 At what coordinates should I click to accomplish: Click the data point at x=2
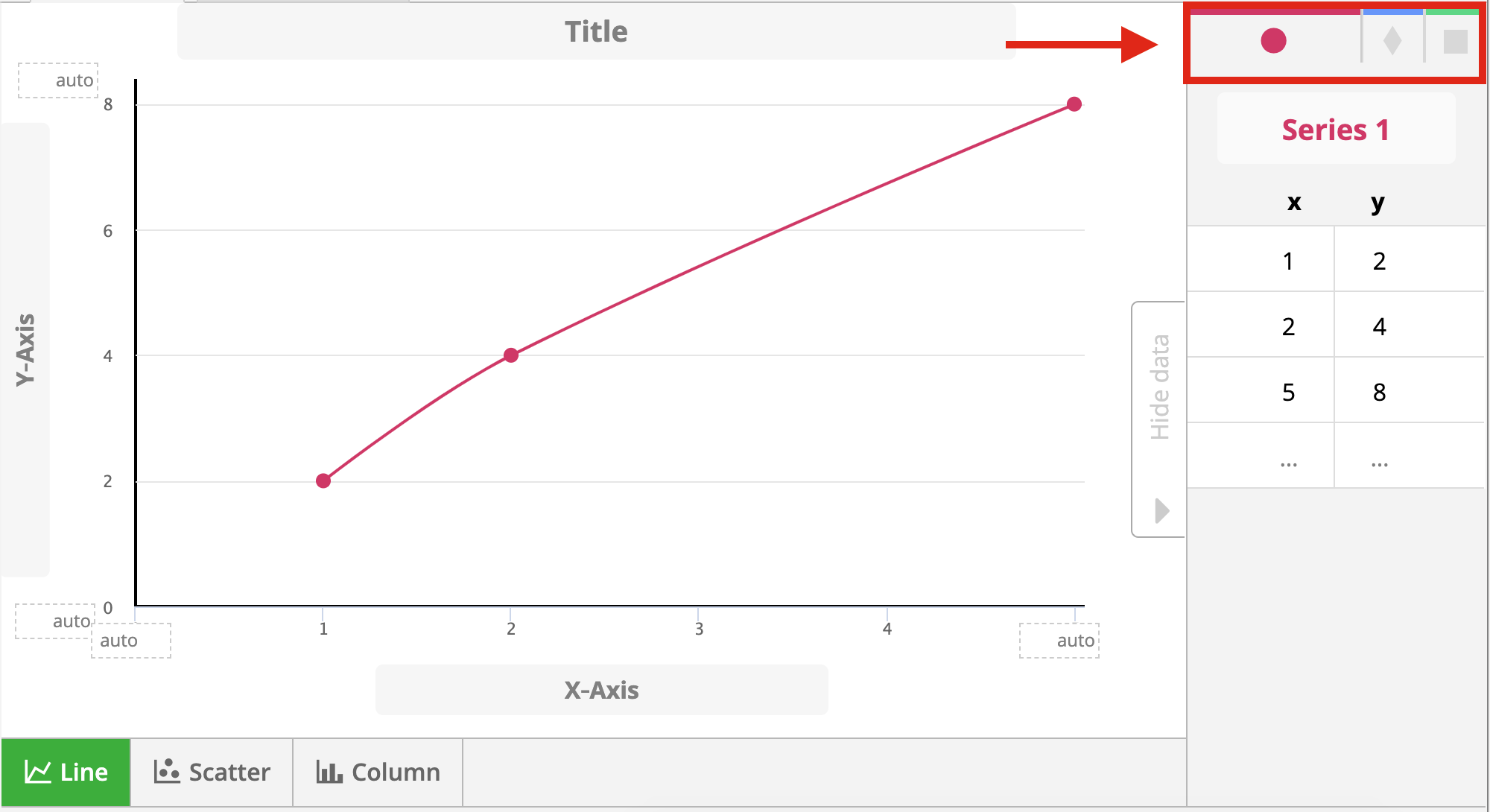(510, 355)
